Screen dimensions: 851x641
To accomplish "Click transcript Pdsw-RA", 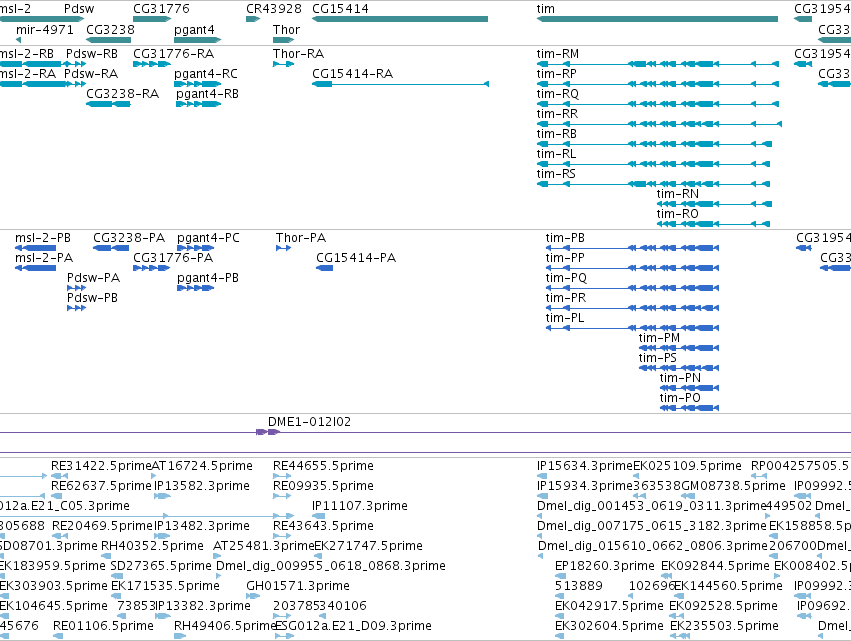I will coord(76,84).
